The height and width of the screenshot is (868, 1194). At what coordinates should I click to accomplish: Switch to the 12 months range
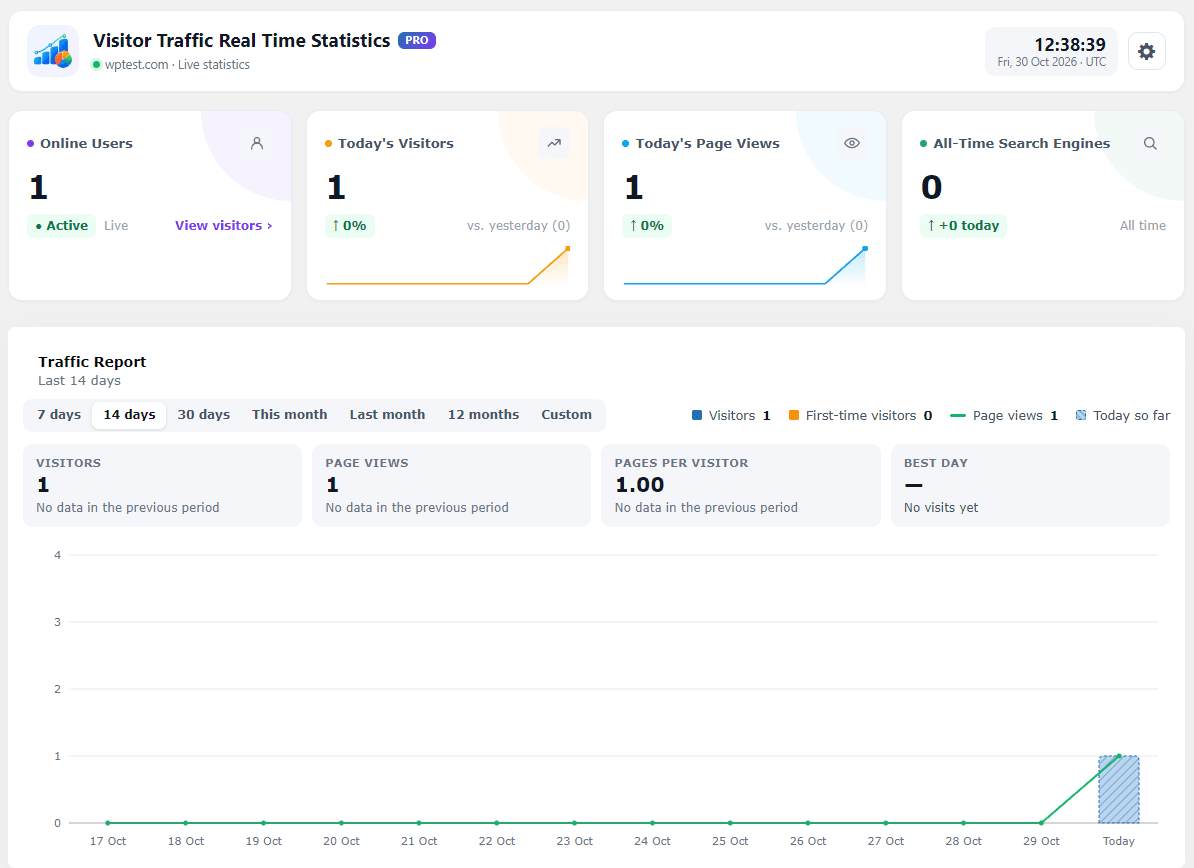[483, 414]
